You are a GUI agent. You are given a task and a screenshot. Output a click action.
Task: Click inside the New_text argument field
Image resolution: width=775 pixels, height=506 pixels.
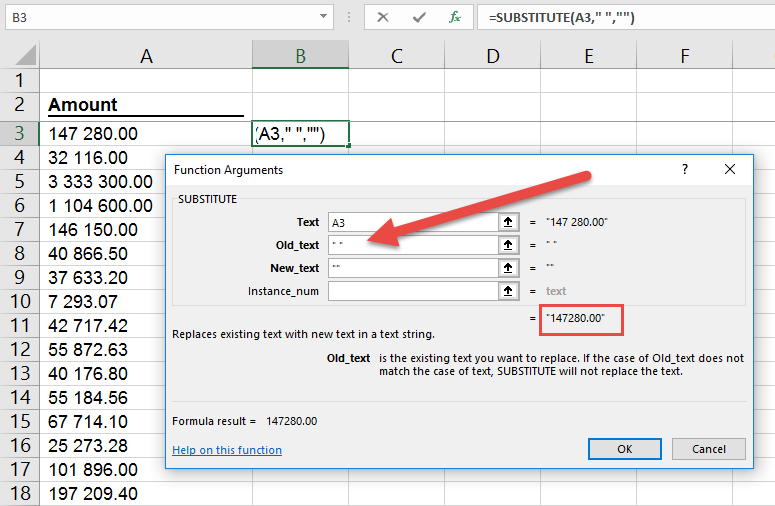(410, 268)
